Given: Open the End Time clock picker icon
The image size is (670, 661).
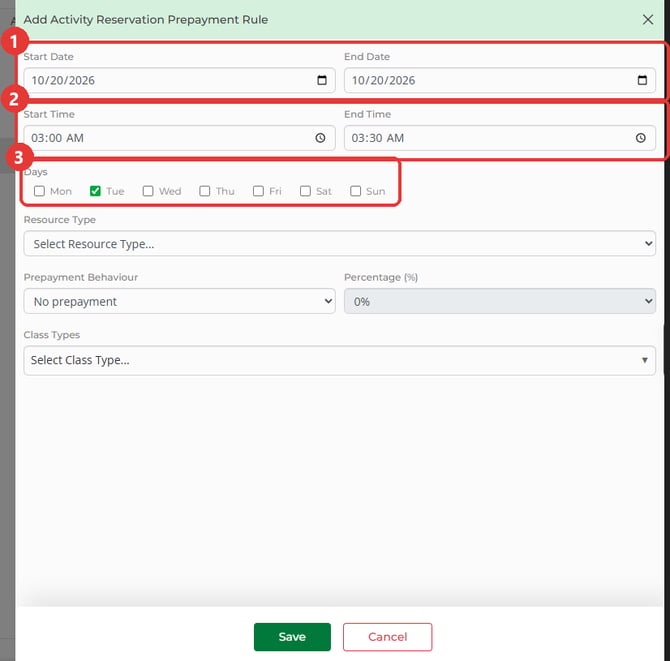Looking at the screenshot, I should [640, 138].
